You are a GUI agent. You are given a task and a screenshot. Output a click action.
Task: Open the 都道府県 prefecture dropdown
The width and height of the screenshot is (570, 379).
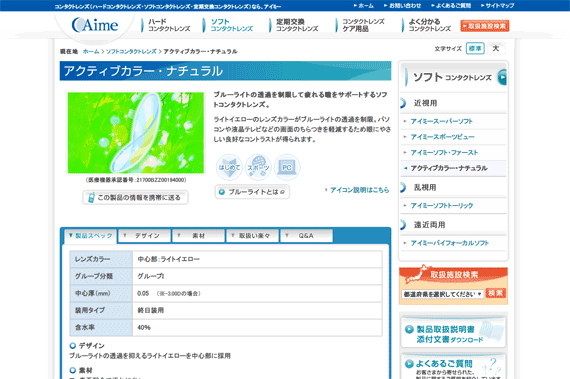coord(442,294)
